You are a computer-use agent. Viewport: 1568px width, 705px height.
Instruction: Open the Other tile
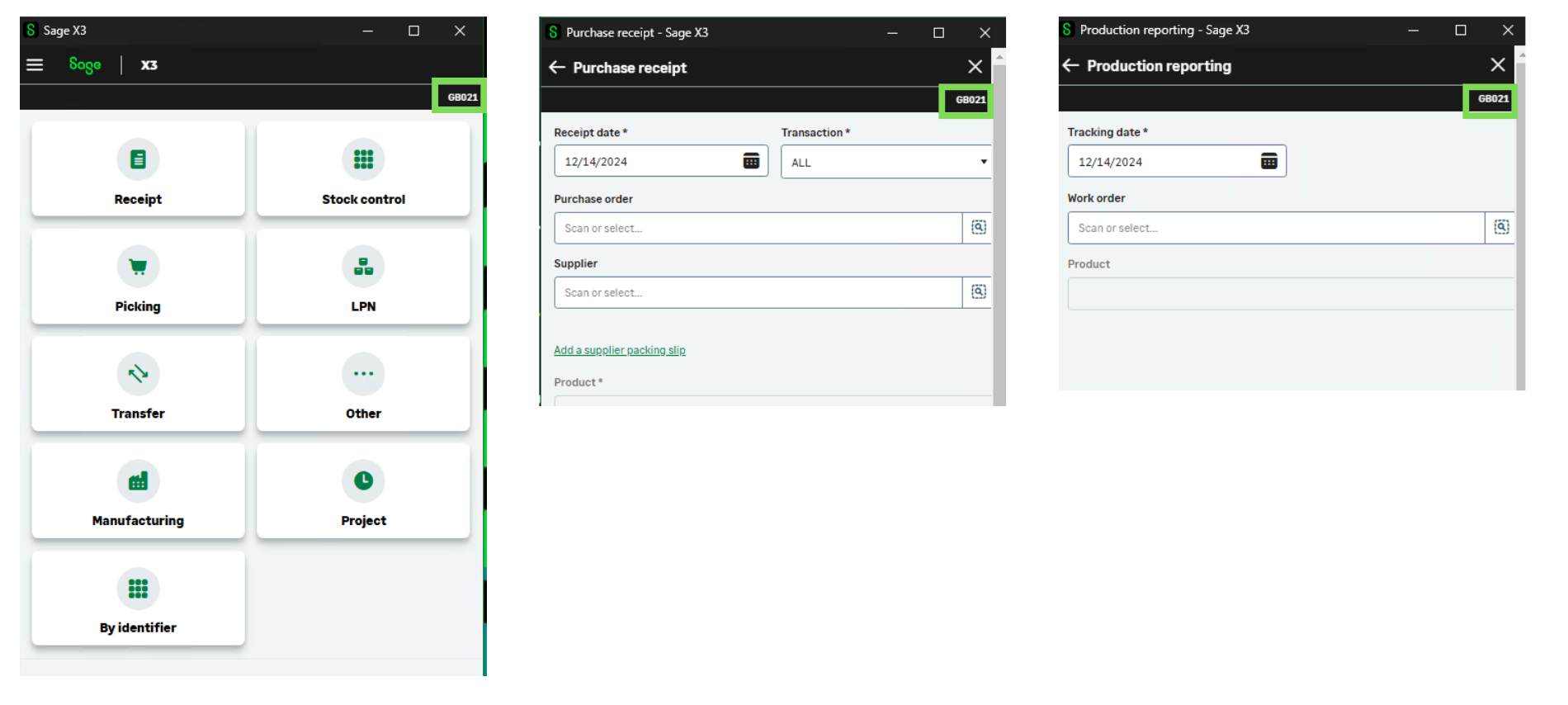click(x=363, y=384)
